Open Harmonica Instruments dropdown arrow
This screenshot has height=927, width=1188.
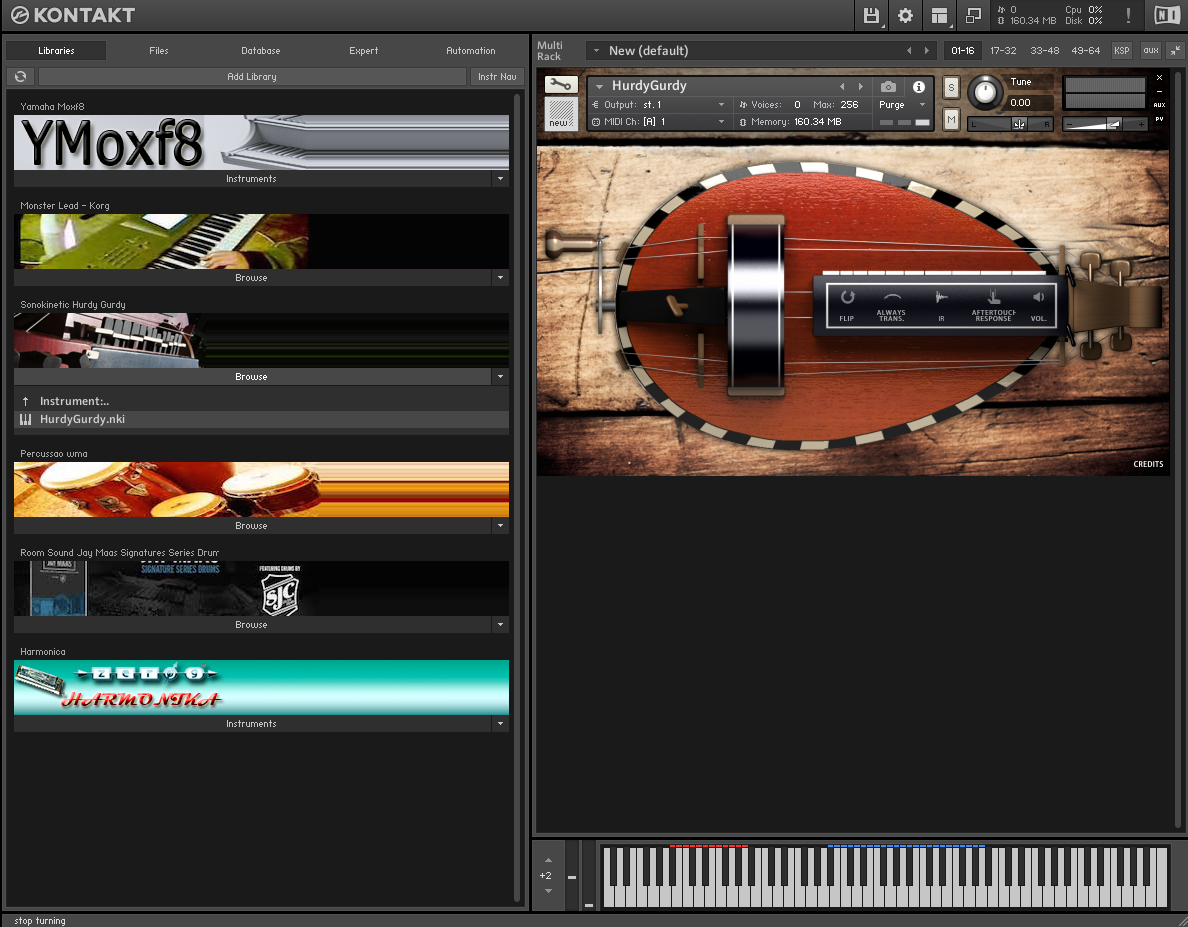tap(500, 724)
